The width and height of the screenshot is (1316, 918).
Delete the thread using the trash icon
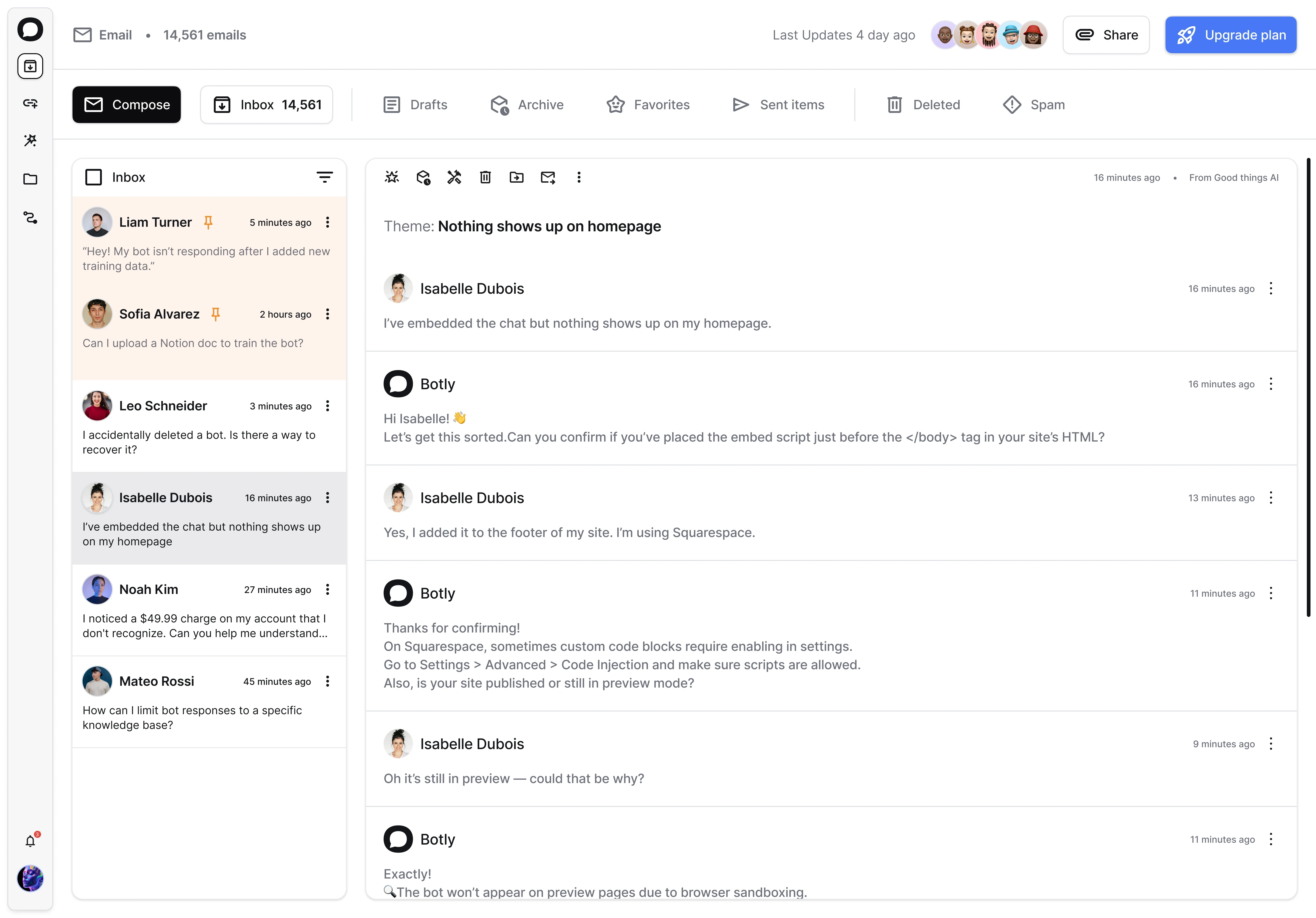(485, 177)
